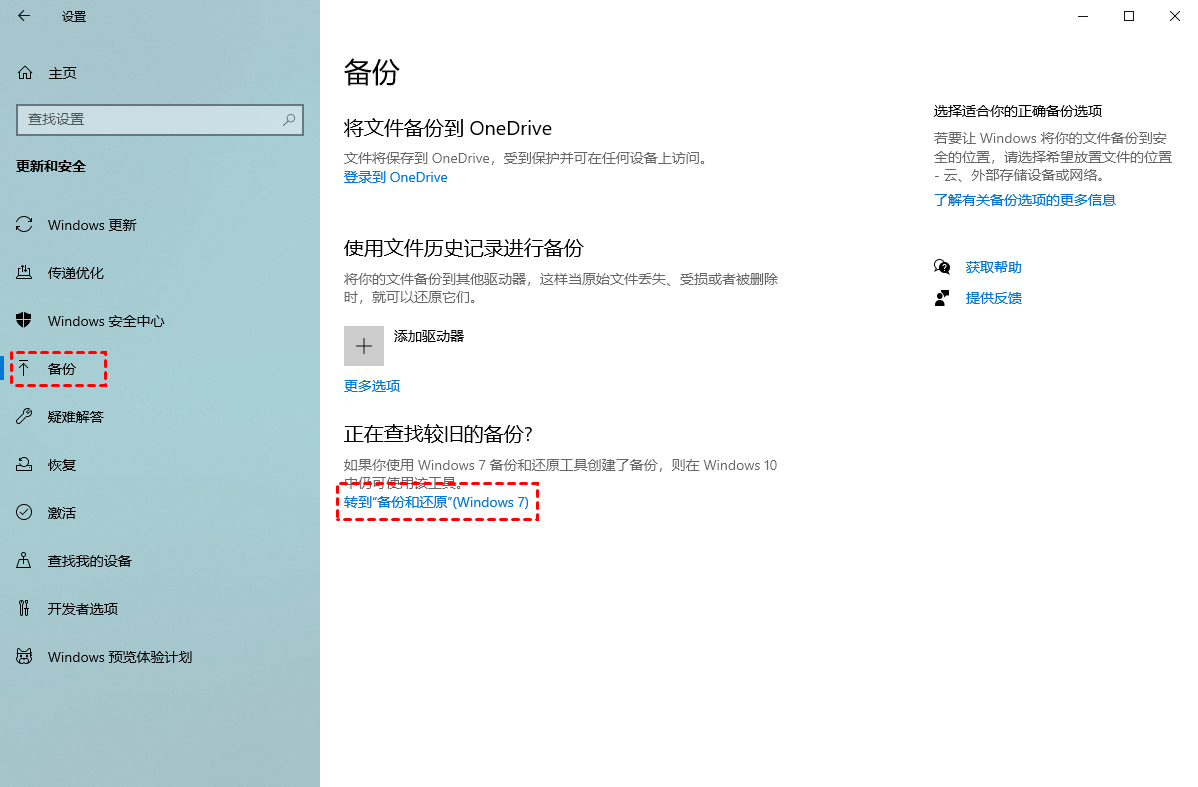1198x787 pixels.
Task: Click the 添加驱动器 plus icon
Action: pos(364,346)
